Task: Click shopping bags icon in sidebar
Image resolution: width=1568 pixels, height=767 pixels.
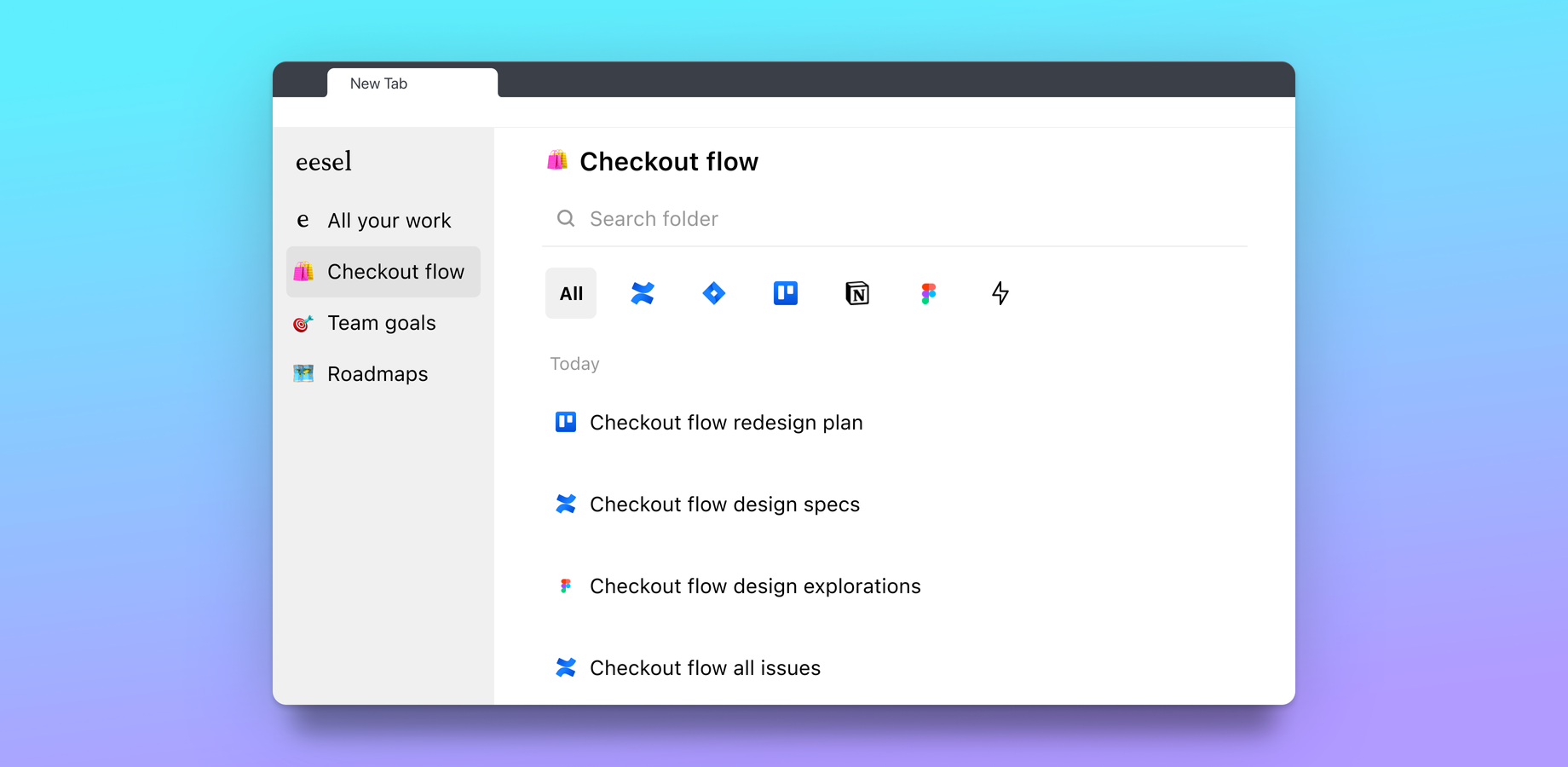Action: [303, 271]
